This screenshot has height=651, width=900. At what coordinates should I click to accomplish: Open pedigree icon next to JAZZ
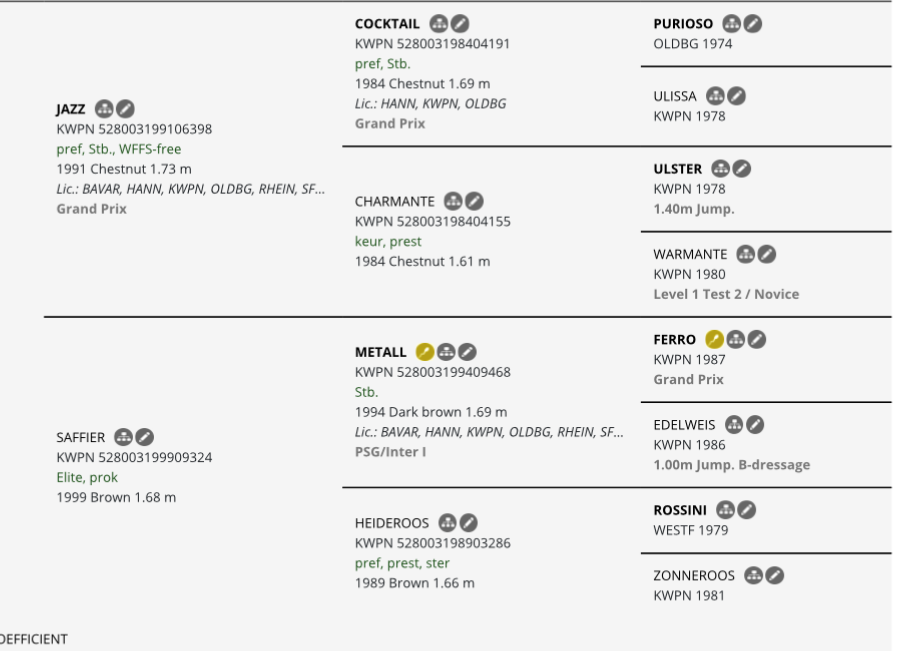click(104, 108)
